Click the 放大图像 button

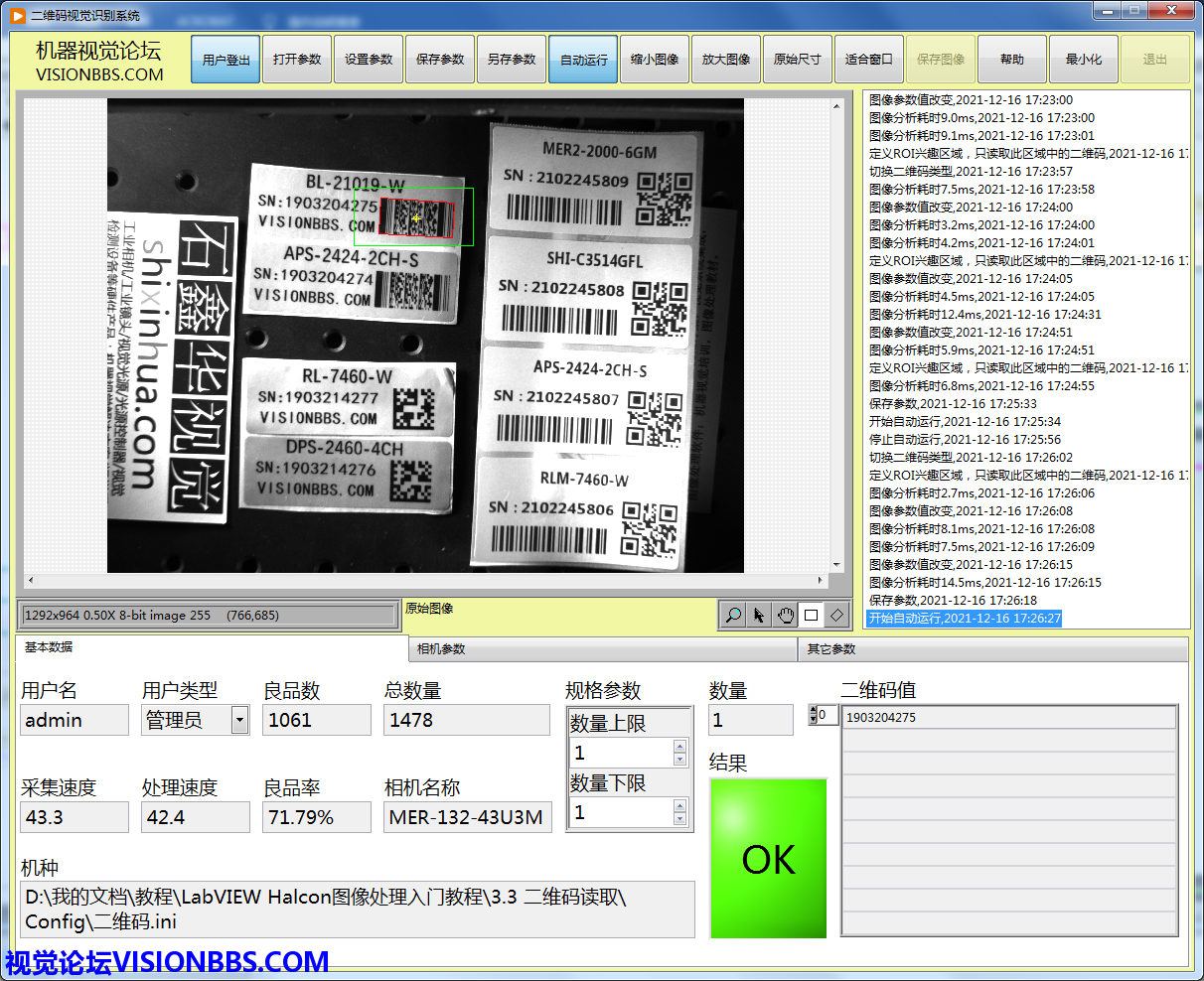tap(726, 60)
